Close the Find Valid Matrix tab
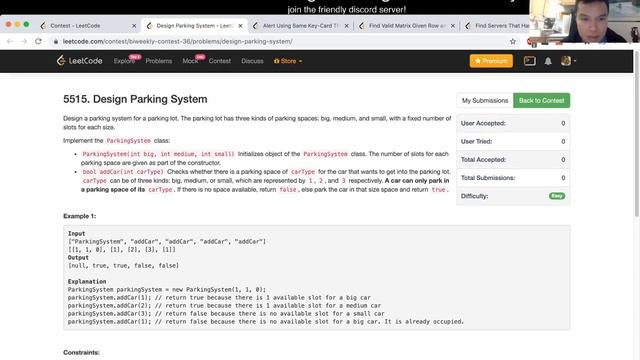640x360 pixels. (453, 26)
